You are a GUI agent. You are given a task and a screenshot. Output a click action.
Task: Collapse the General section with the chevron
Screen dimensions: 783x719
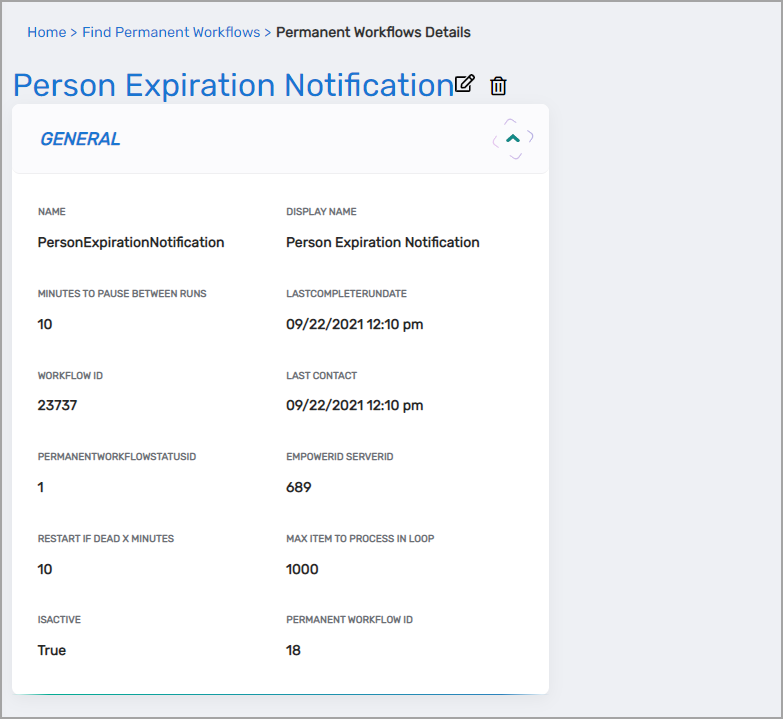(513, 139)
